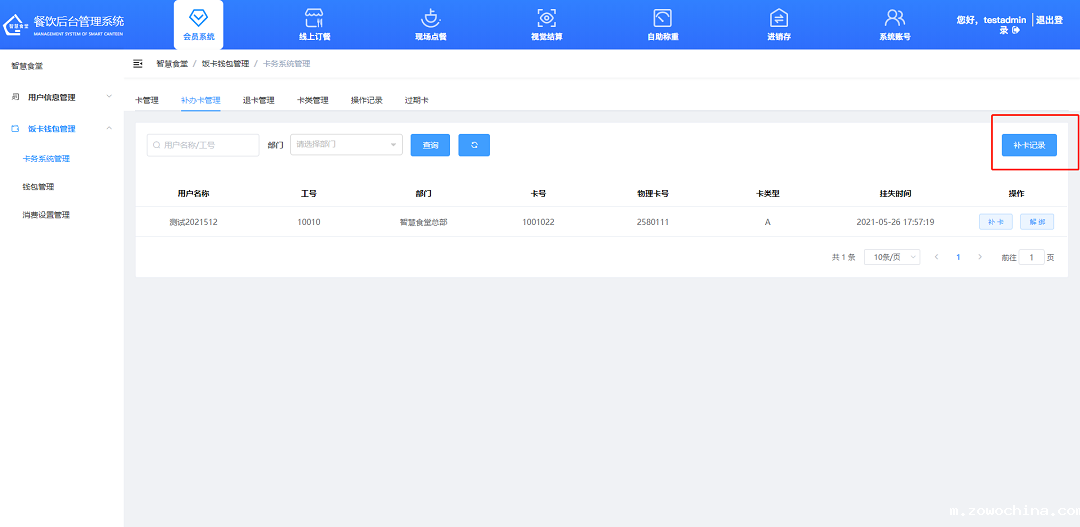Open the 进销存 module
The image size is (1080, 527).
779,24
